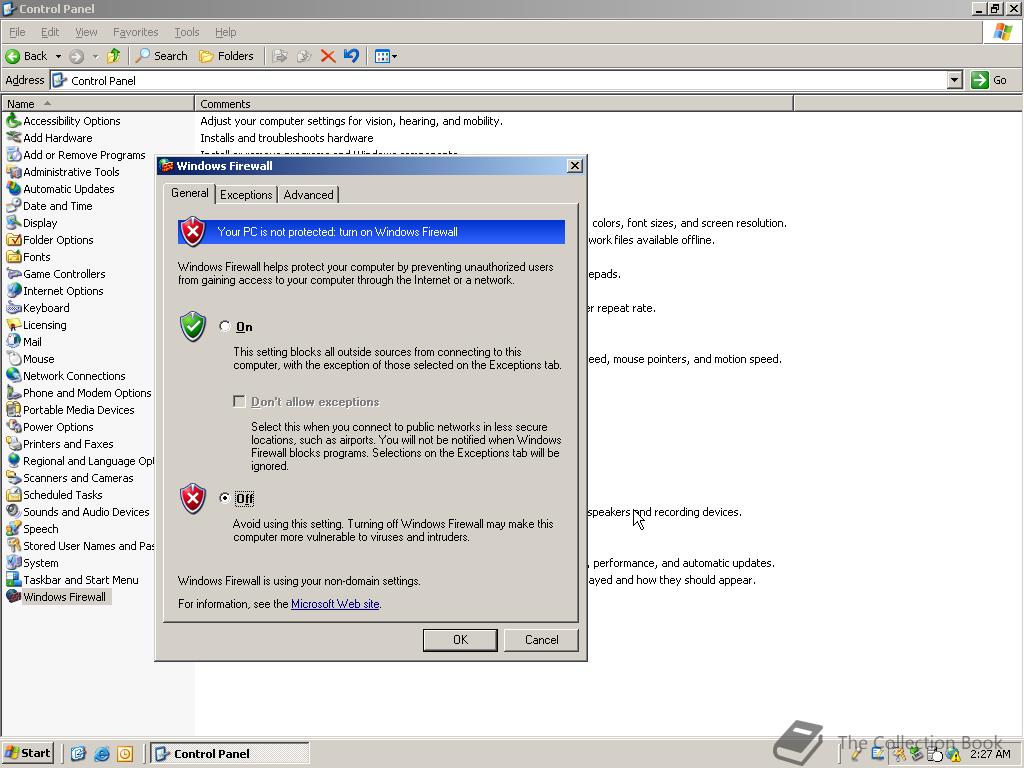Select Portable Media Devices icon

[x=13, y=409]
